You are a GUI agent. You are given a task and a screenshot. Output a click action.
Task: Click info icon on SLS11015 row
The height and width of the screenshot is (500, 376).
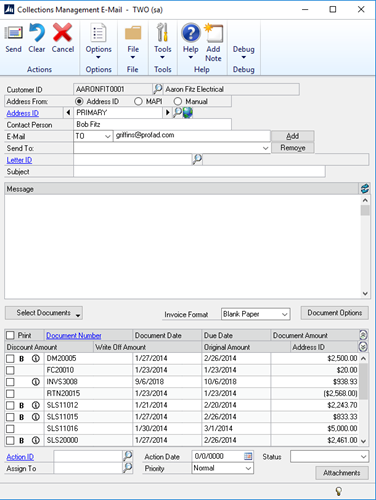click(36, 417)
